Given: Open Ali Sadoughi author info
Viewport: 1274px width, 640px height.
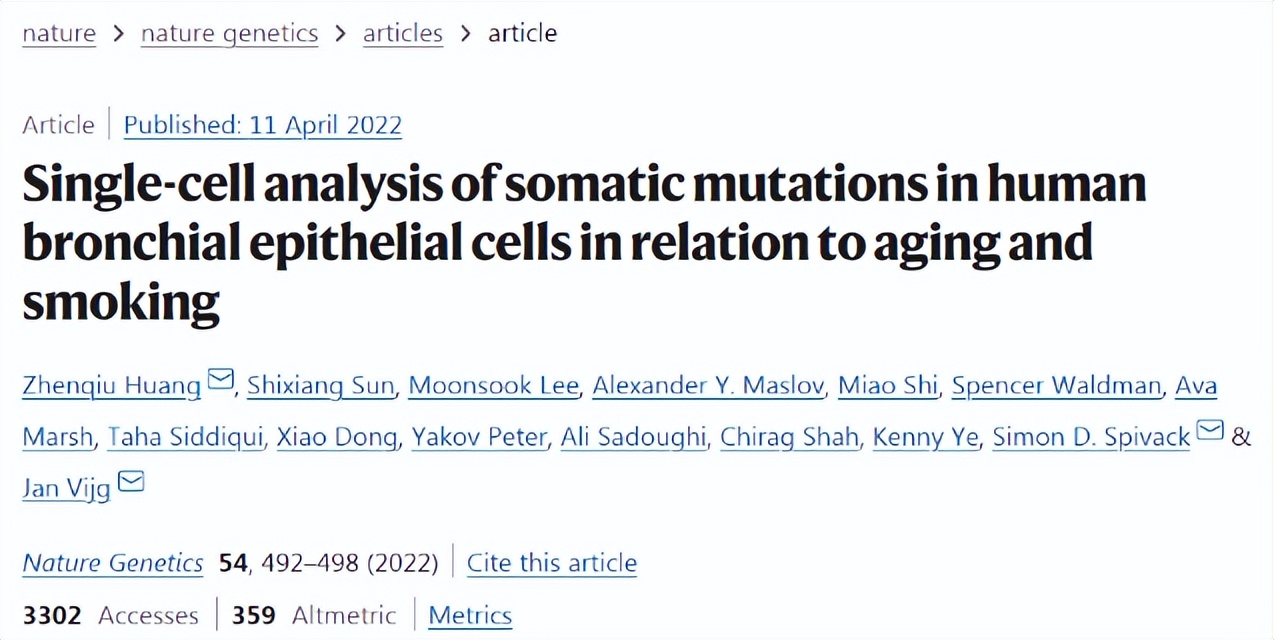Looking at the screenshot, I should [632, 437].
